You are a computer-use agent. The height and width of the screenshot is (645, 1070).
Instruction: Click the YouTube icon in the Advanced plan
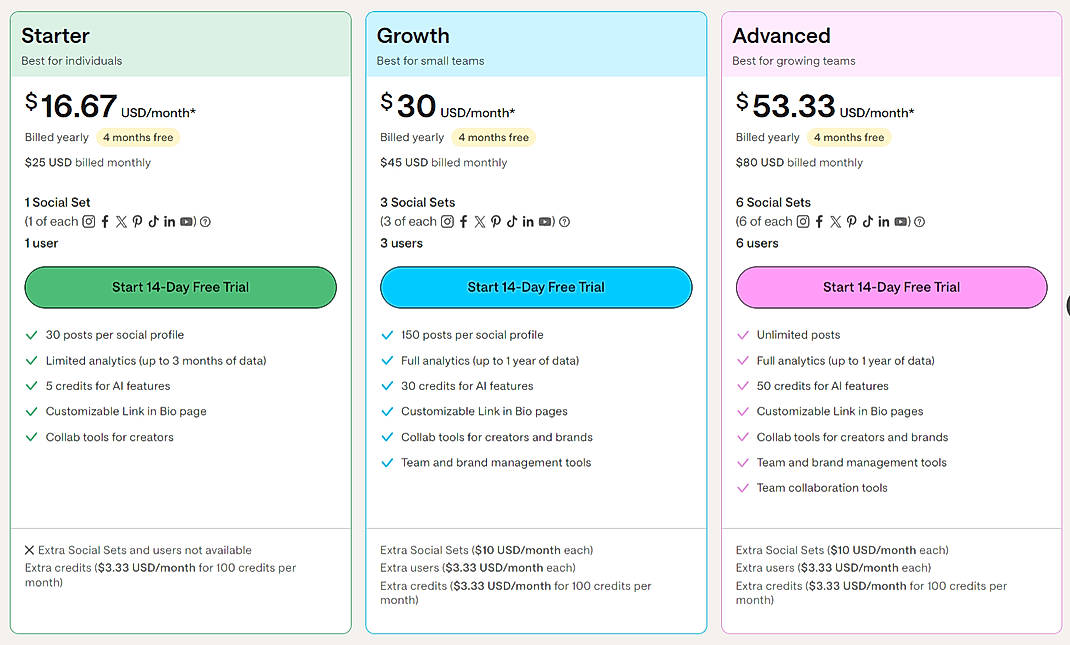point(901,222)
